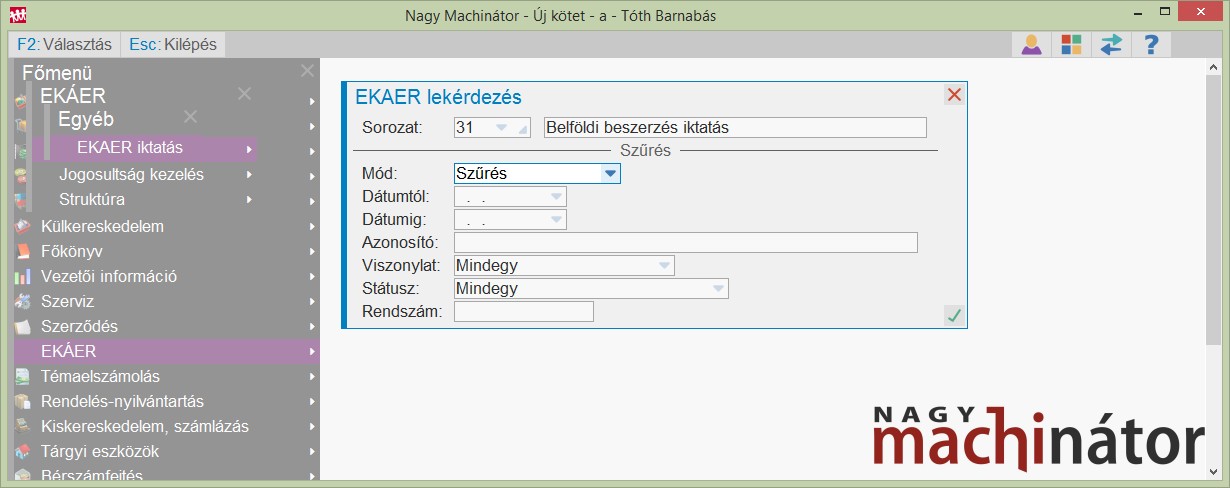Click the Rendelés-nyilvántartás box icon
This screenshot has width=1230, height=488.
23,402
